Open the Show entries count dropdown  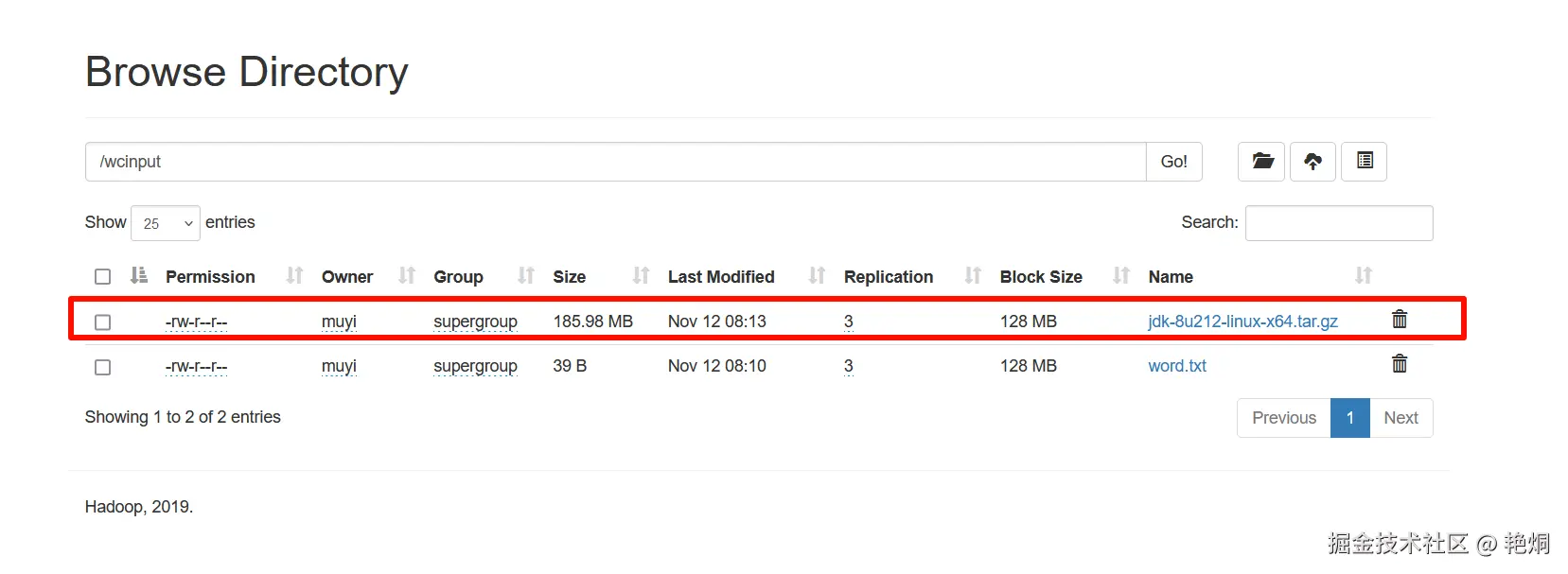click(x=166, y=223)
